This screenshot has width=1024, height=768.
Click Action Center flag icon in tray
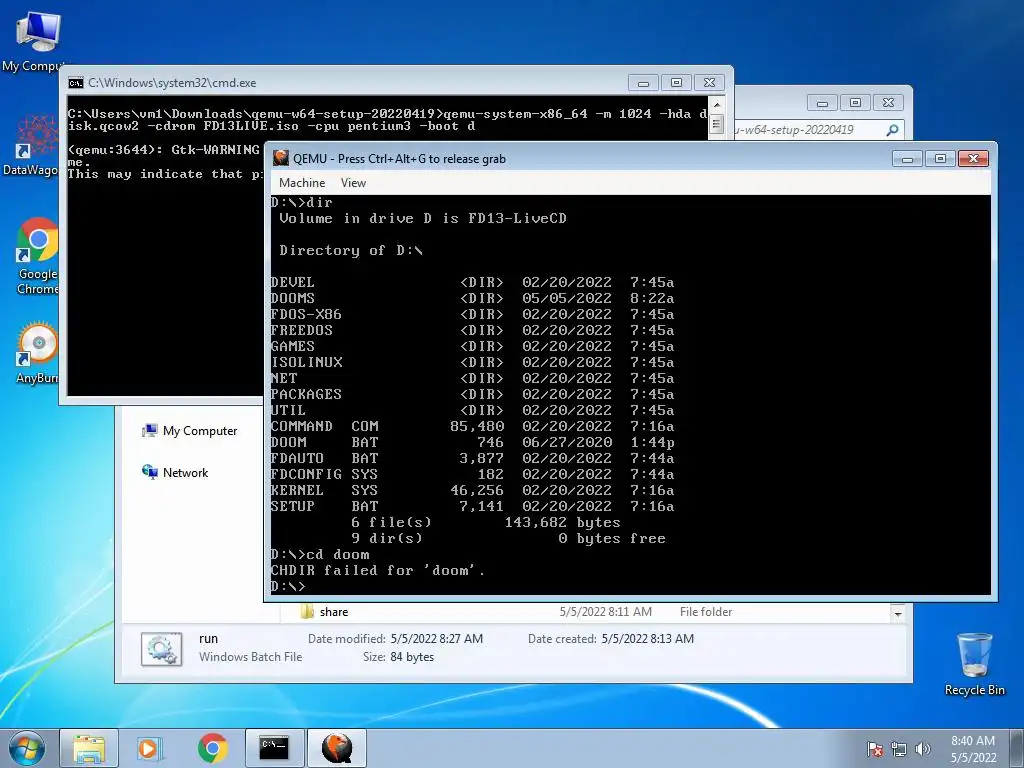874,749
